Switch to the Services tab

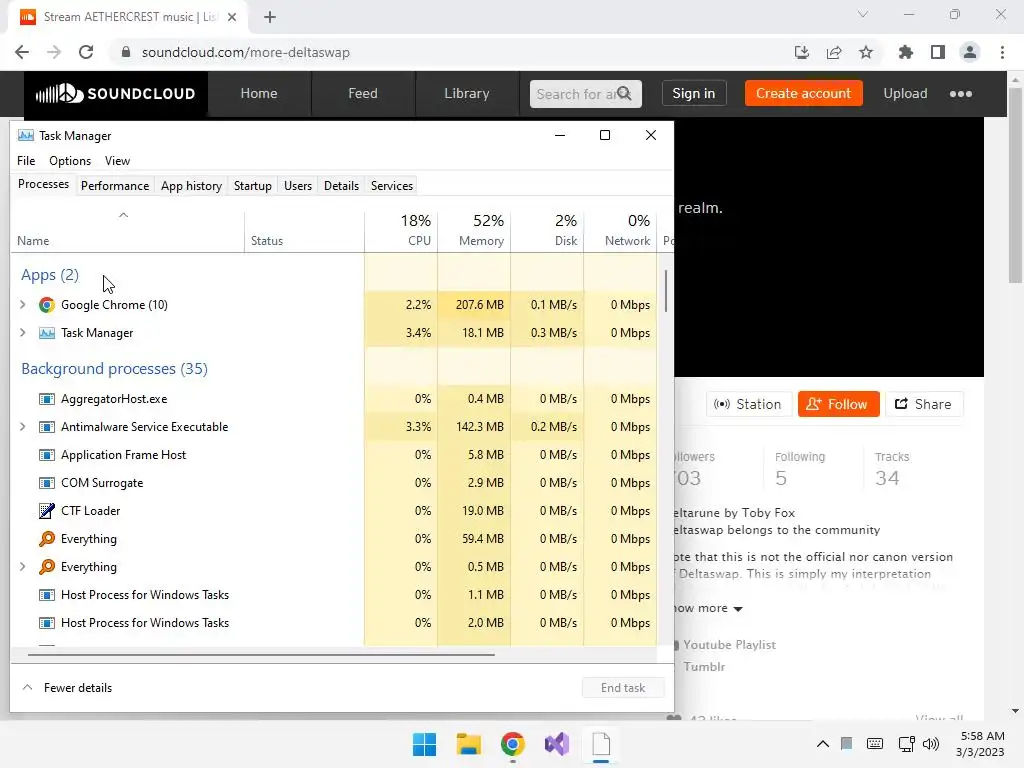pos(392,186)
